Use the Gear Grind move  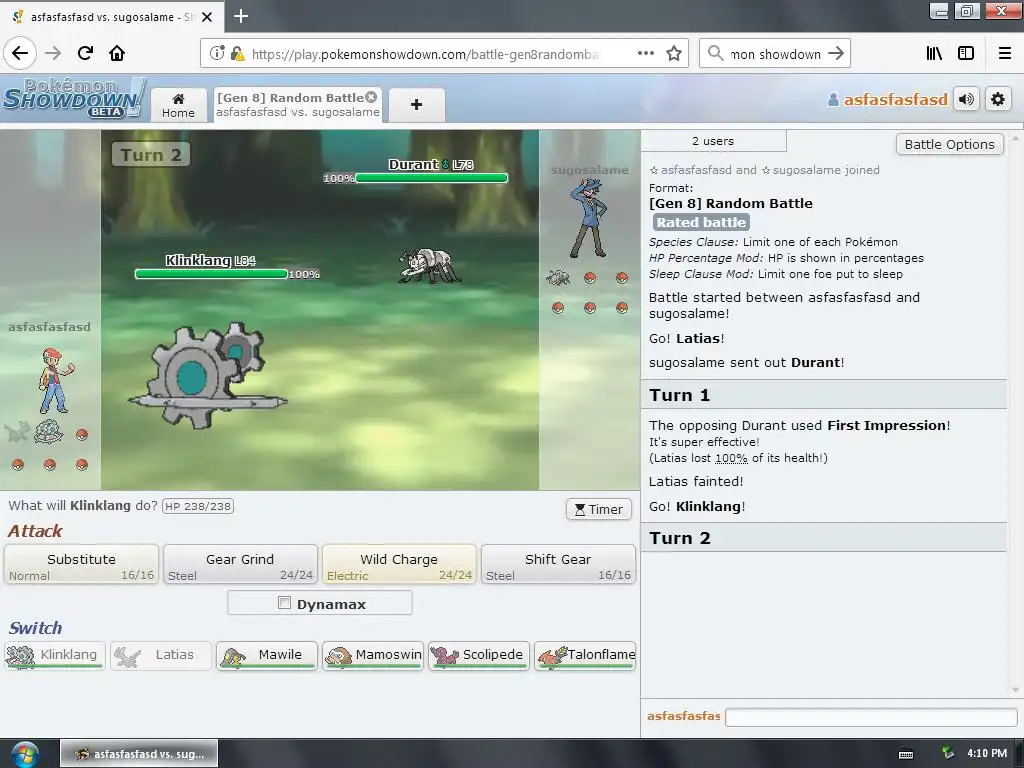[240, 564]
